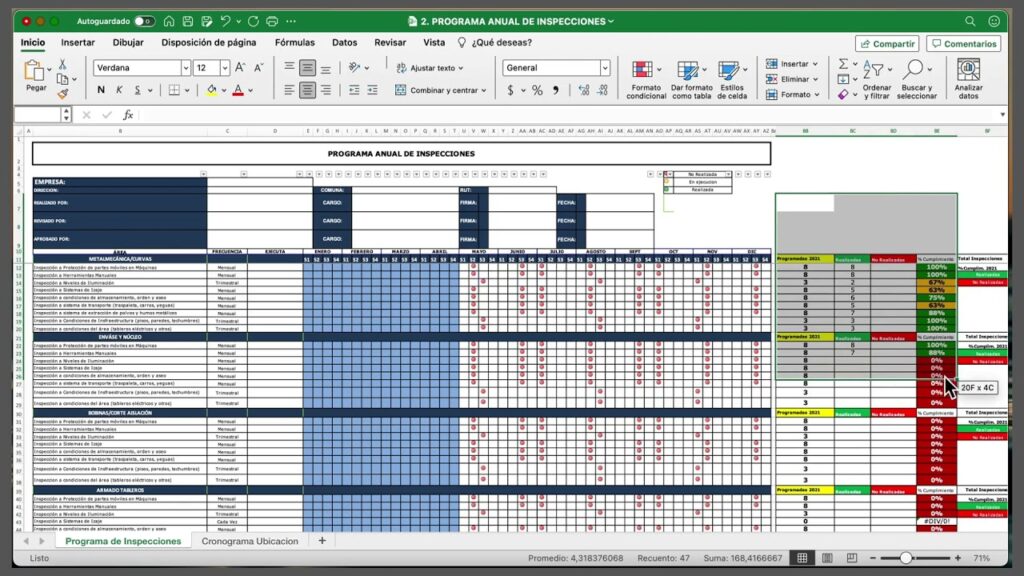Center text horizontally in cells
Screen dimensions: 1024x576
(x=308, y=90)
